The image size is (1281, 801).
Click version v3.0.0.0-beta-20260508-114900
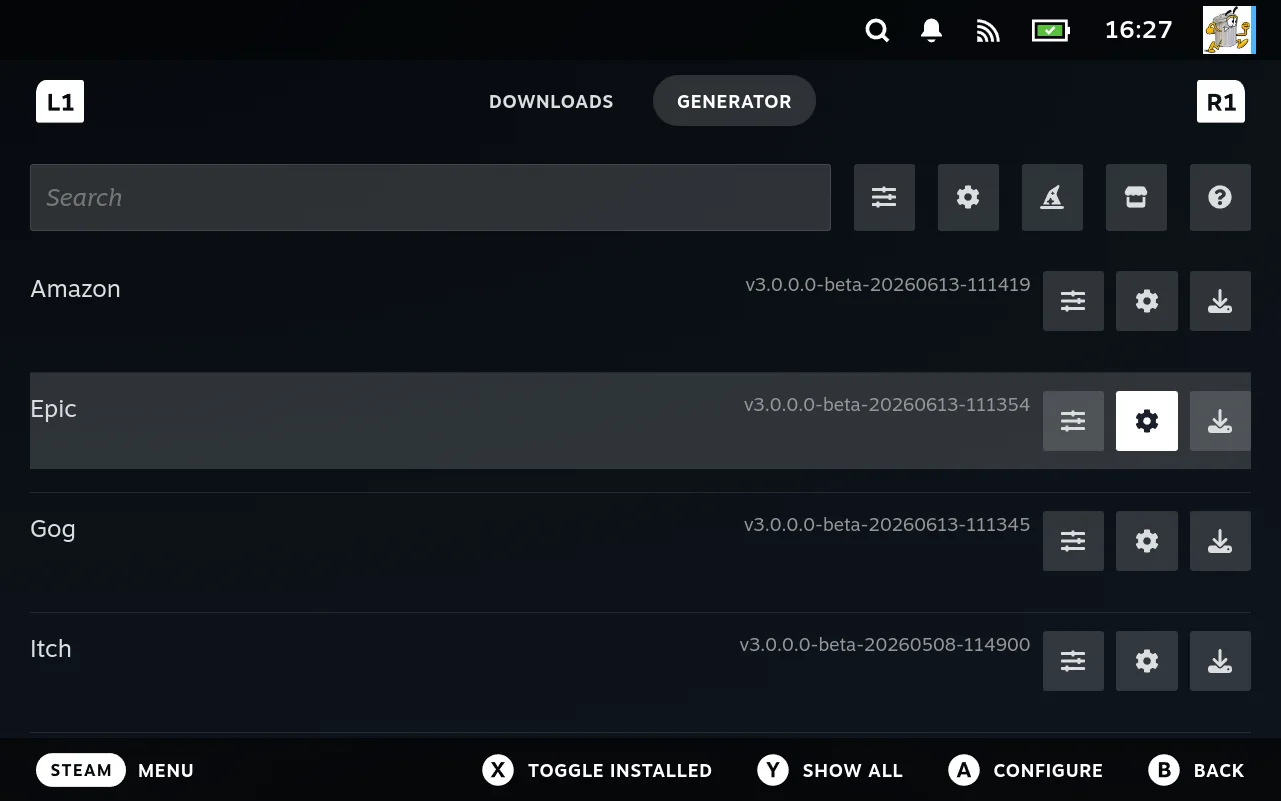(x=885, y=645)
